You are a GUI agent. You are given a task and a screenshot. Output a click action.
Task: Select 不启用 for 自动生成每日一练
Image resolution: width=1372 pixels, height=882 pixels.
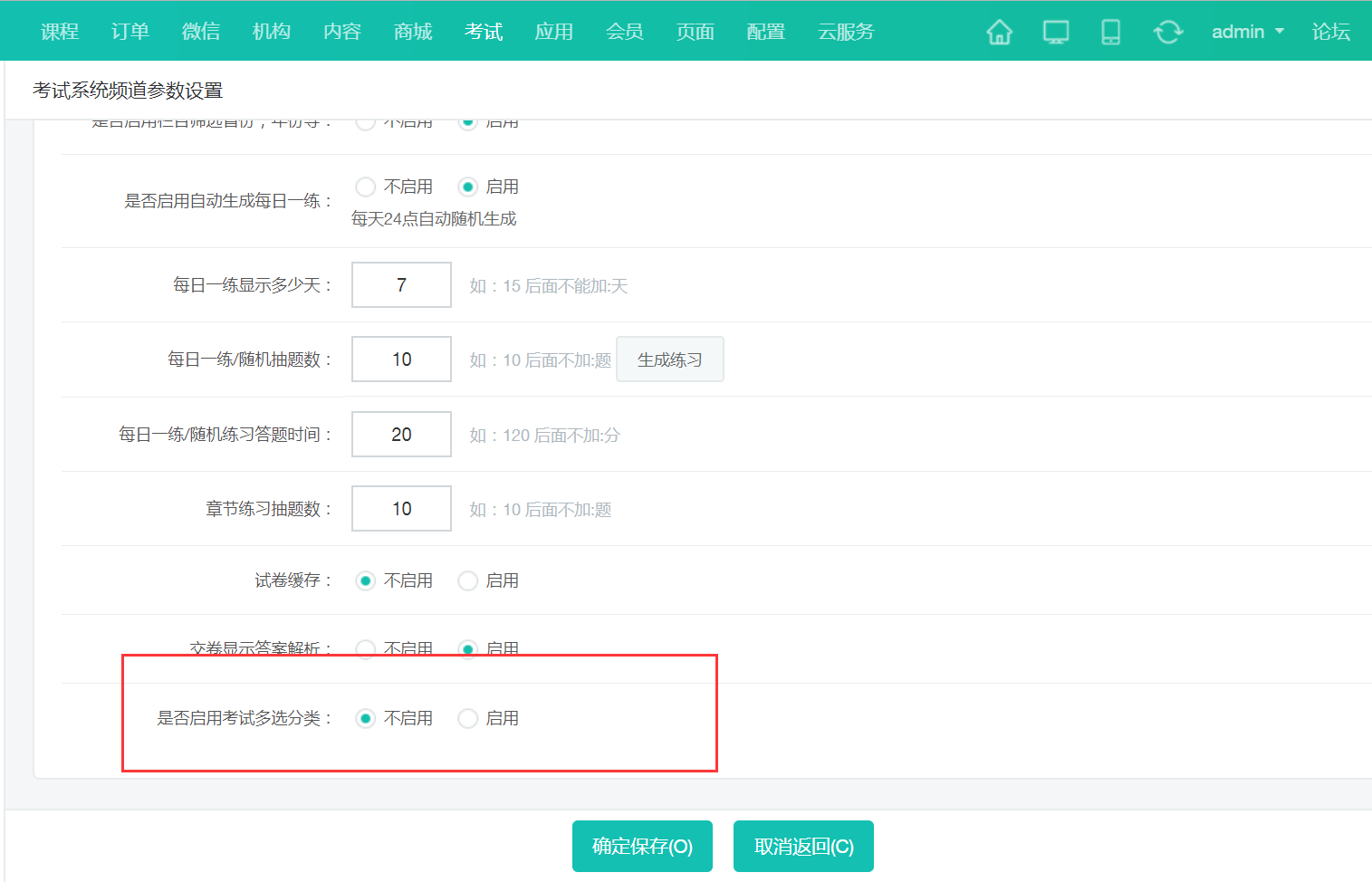365,187
